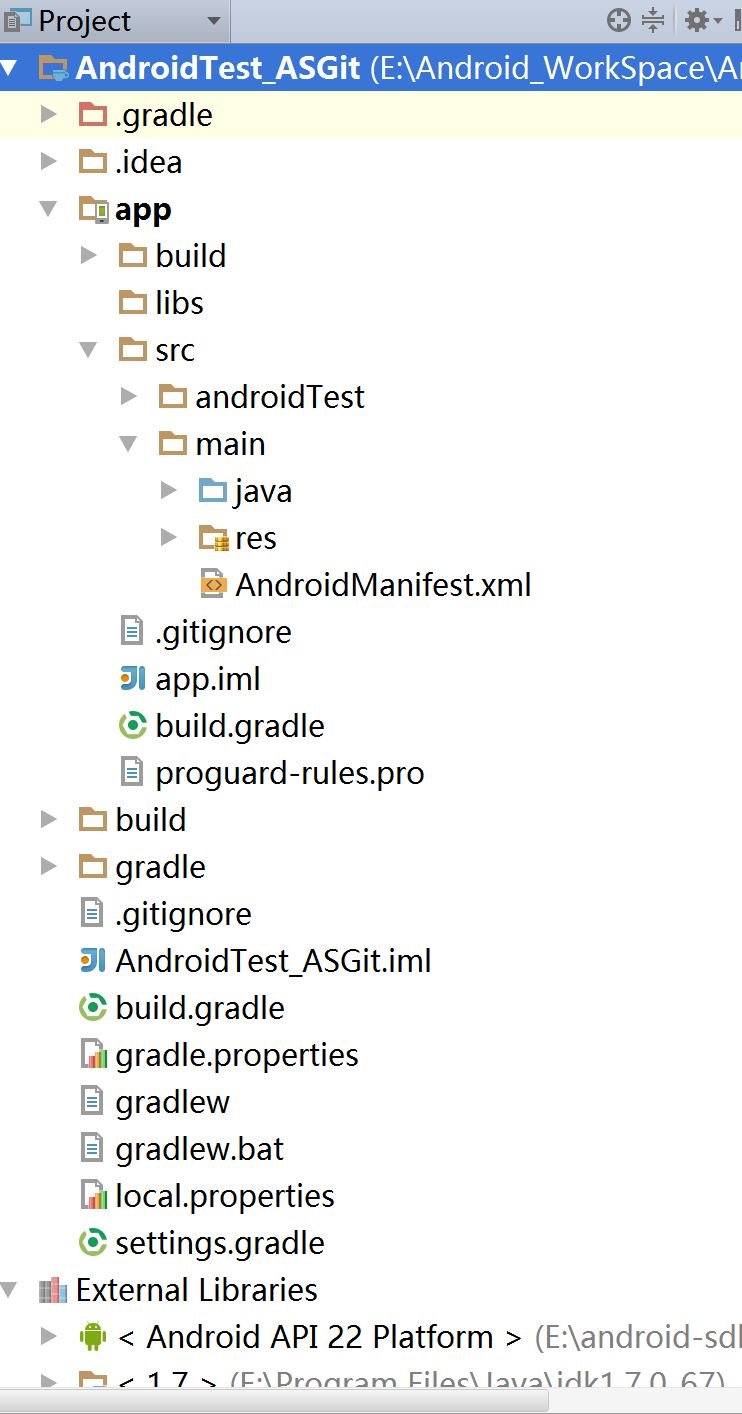Expand the java source folder

click(x=168, y=491)
